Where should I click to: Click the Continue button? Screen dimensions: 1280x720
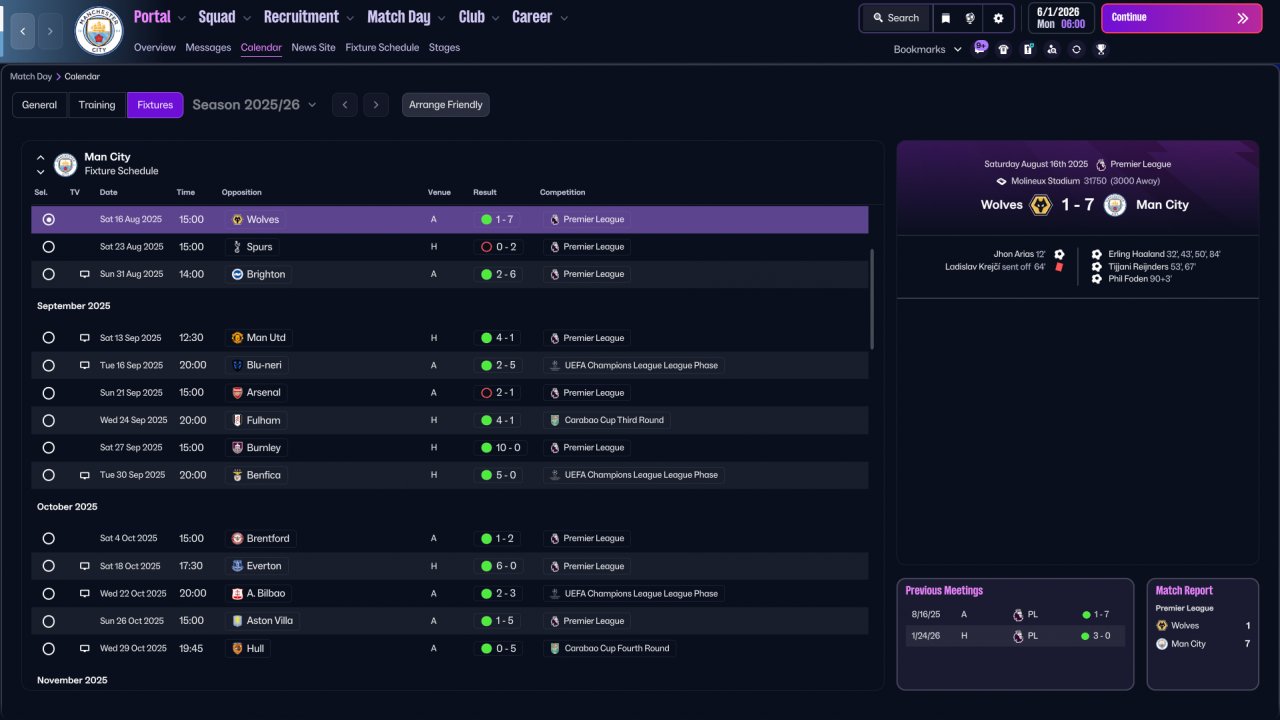click(x=1180, y=18)
